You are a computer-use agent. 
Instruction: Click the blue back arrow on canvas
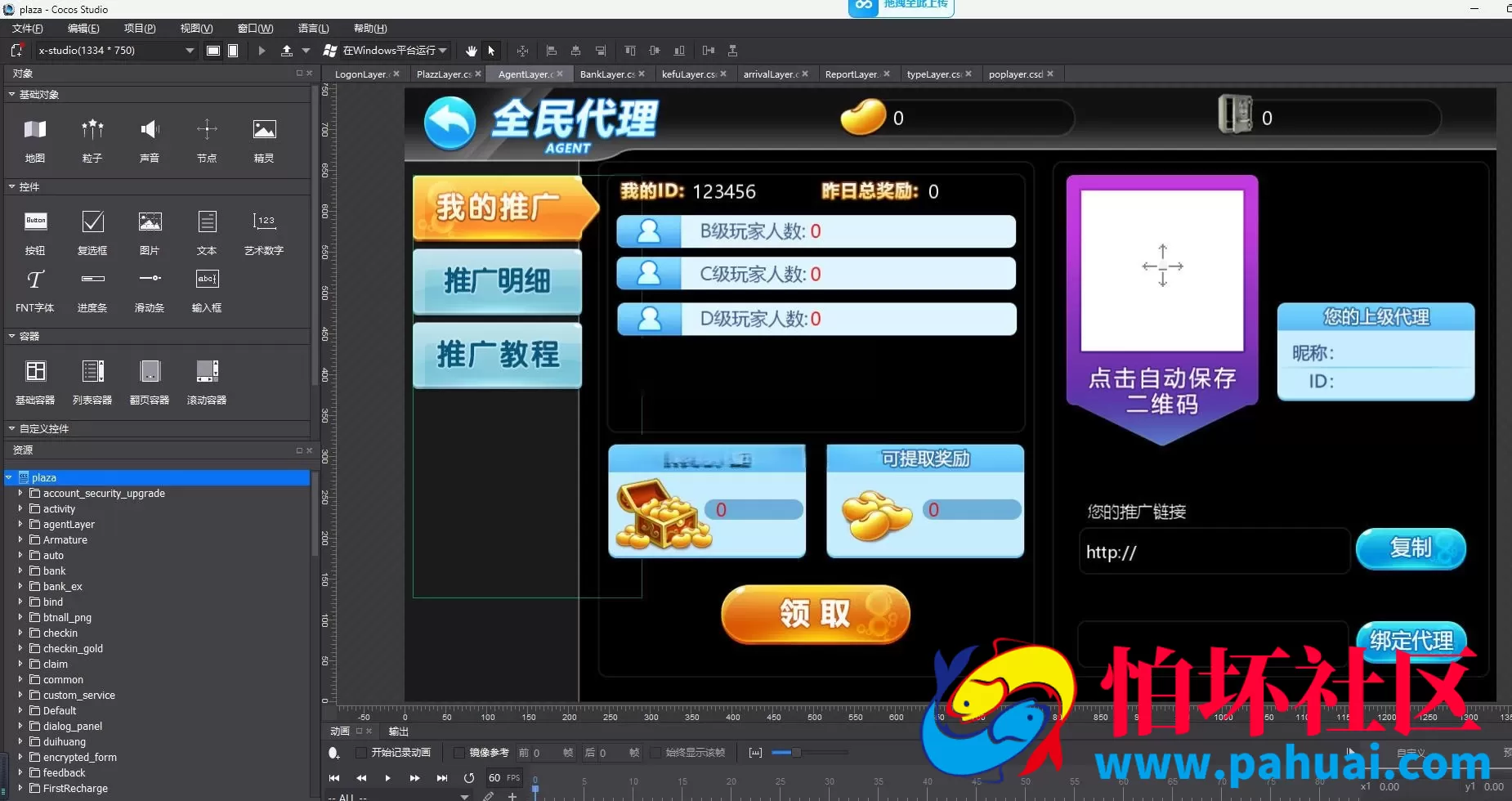click(x=450, y=123)
